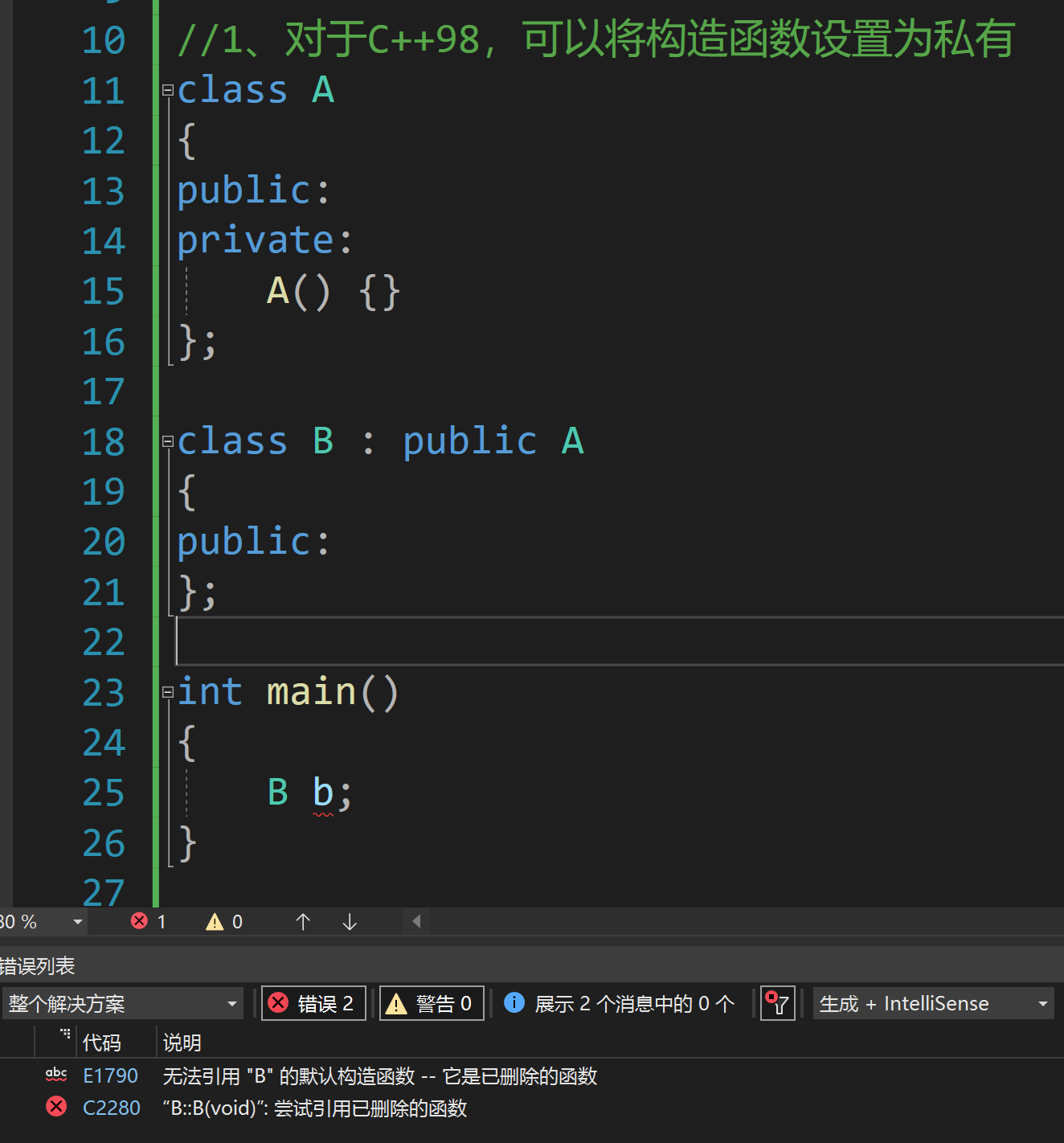This screenshot has height=1143, width=1064.
Task: Collapse the class A code block
Action: pyautogui.click(x=168, y=90)
